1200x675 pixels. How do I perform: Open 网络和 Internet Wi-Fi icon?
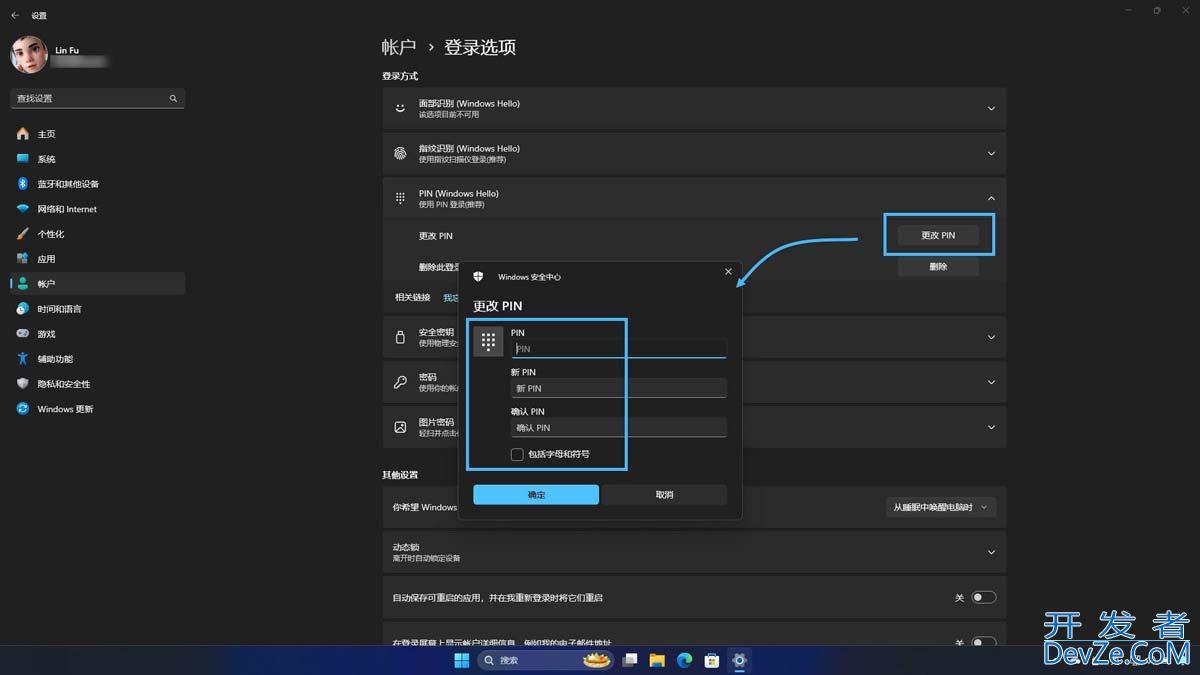click(23, 209)
